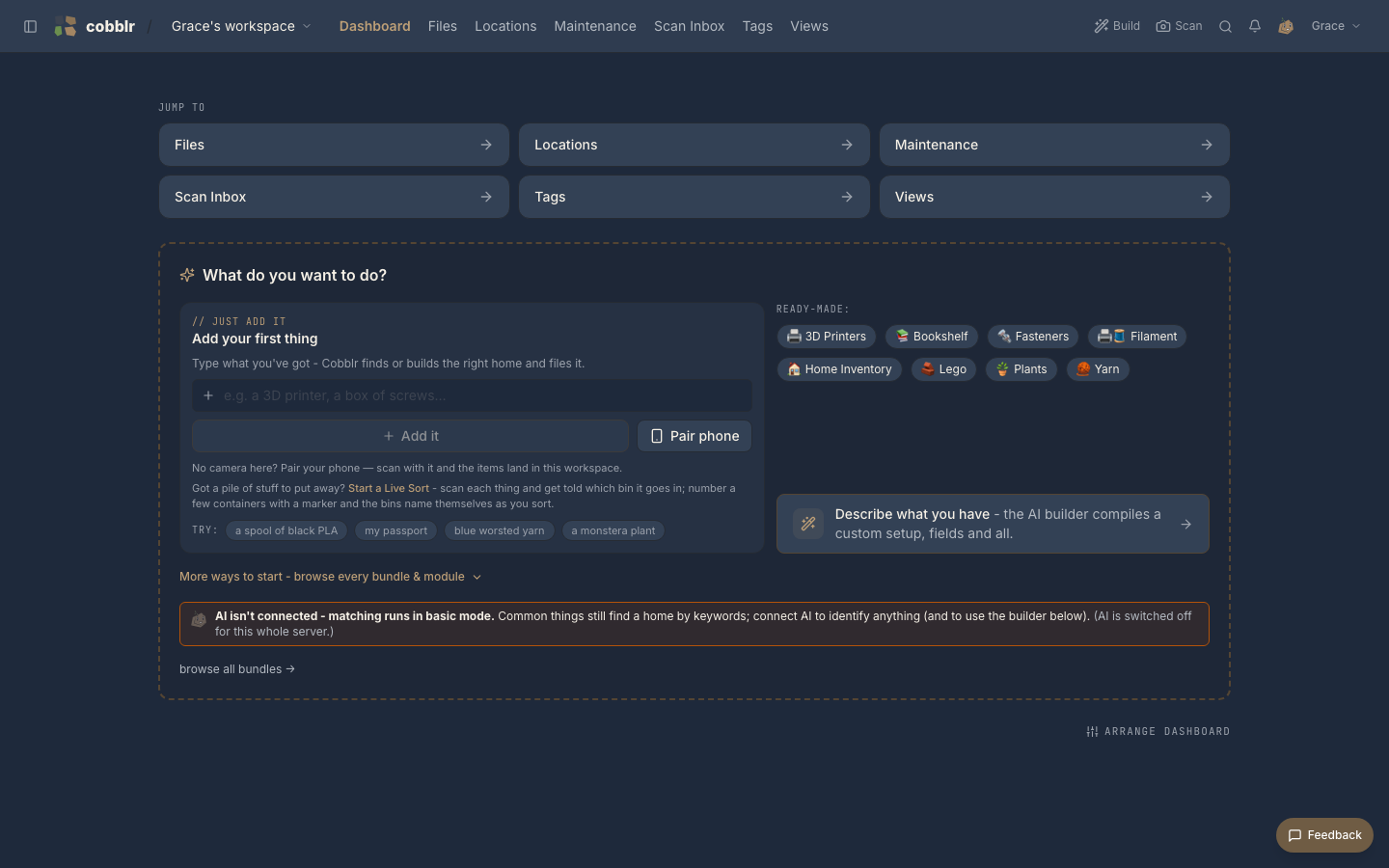Open notifications bell
1389x868 pixels.
tap(1255, 26)
